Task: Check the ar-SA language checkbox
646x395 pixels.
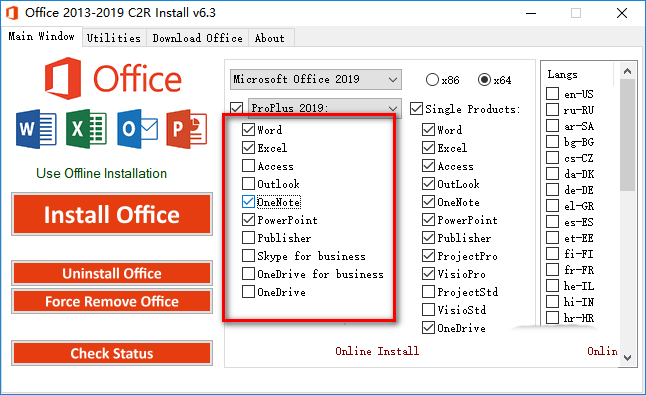Action: (552, 126)
